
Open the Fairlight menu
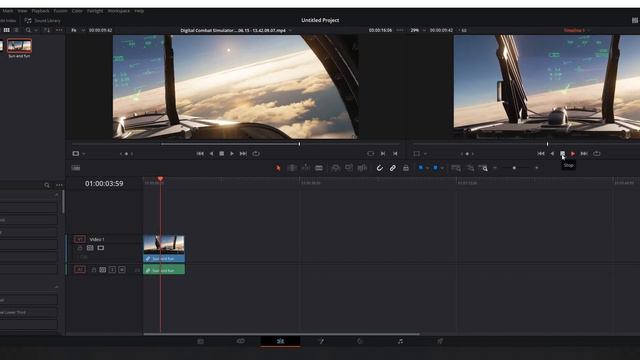[95, 11]
